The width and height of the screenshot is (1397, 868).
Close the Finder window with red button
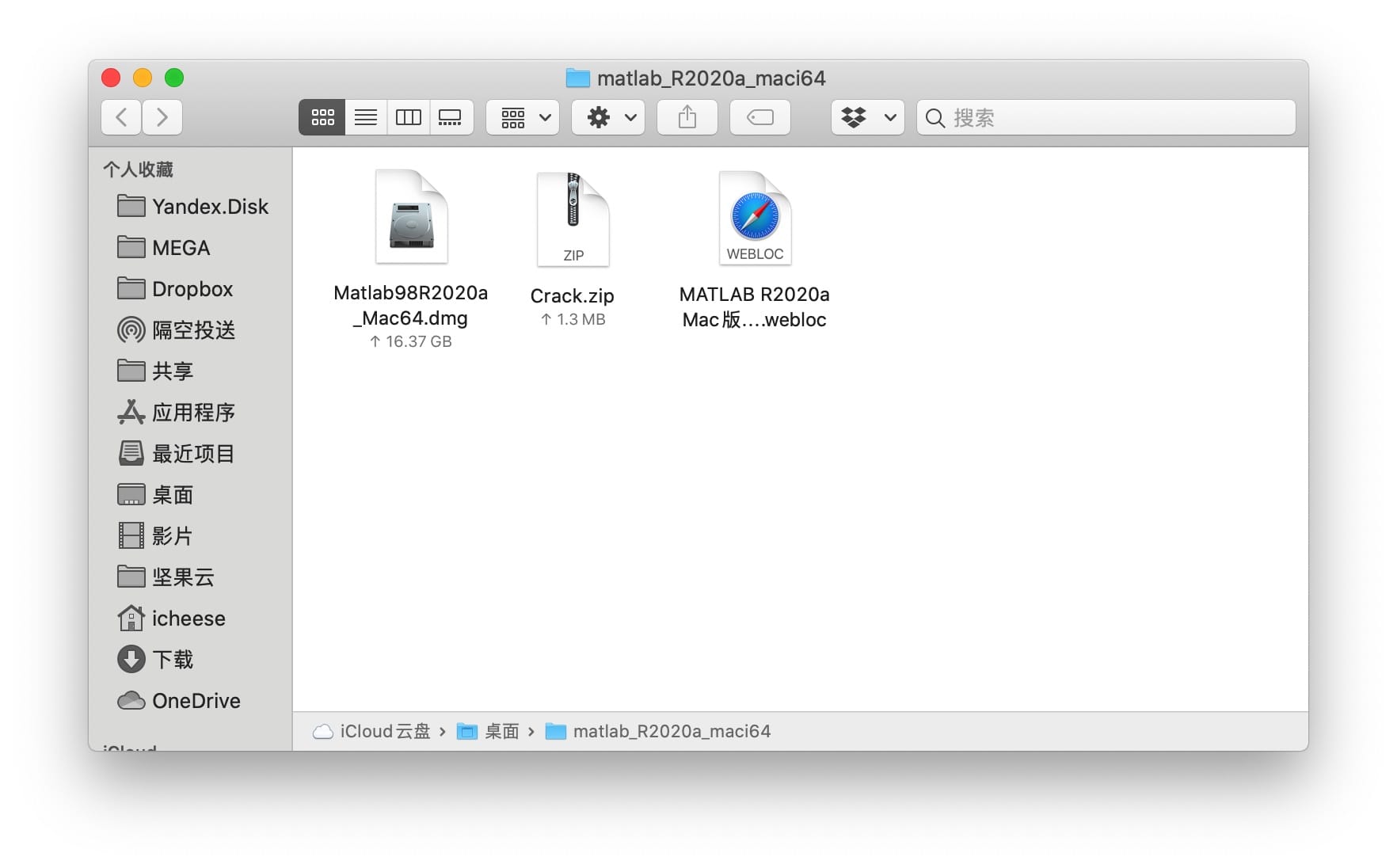tap(111, 78)
